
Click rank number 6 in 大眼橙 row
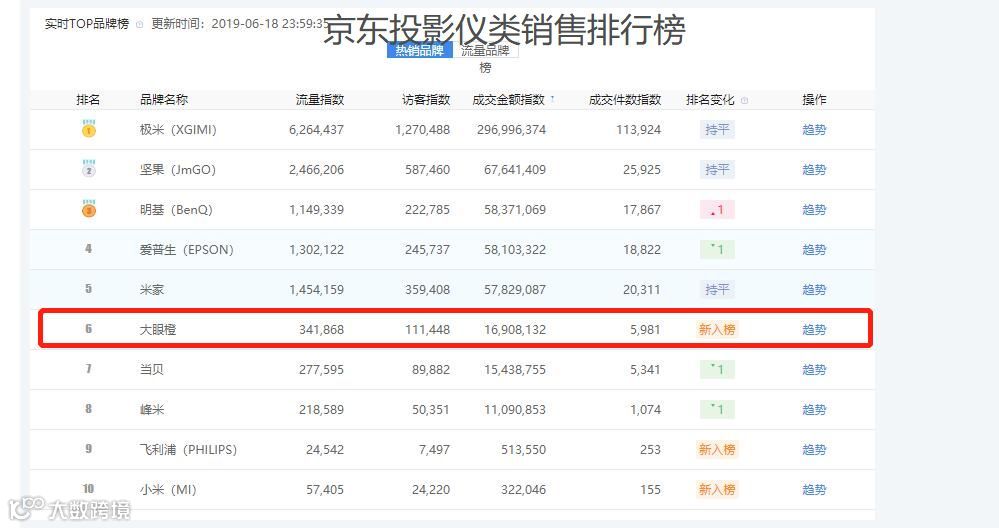[x=89, y=329]
